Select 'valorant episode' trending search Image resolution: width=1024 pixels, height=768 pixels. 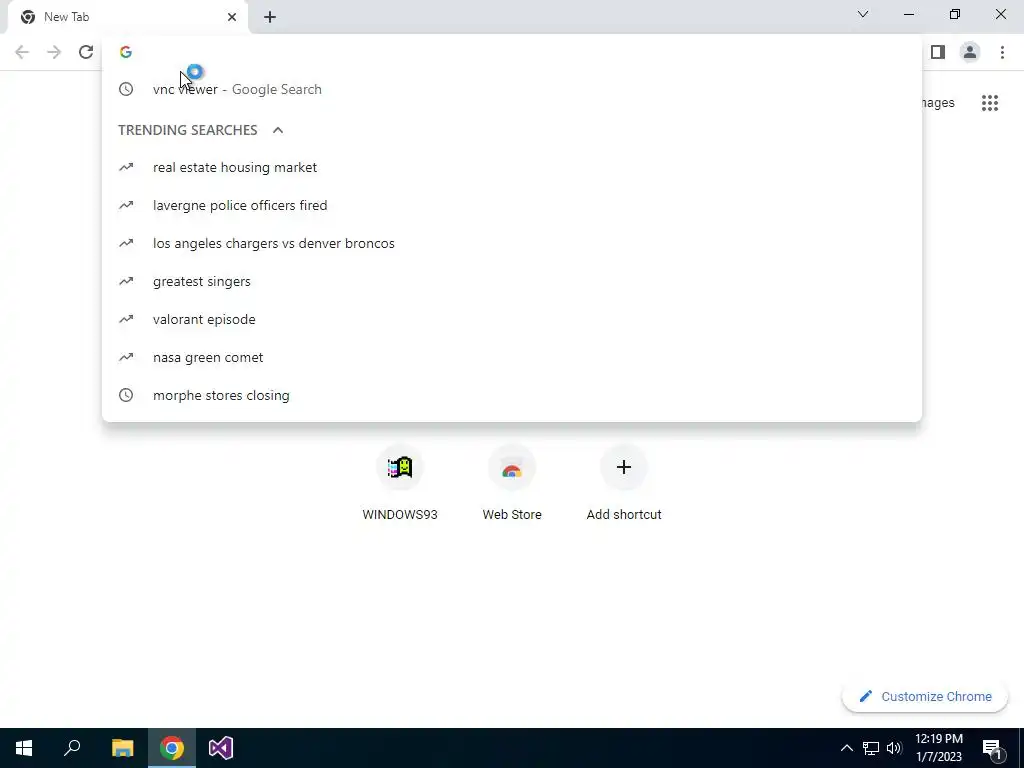pyautogui.click(x=512, y=319)
